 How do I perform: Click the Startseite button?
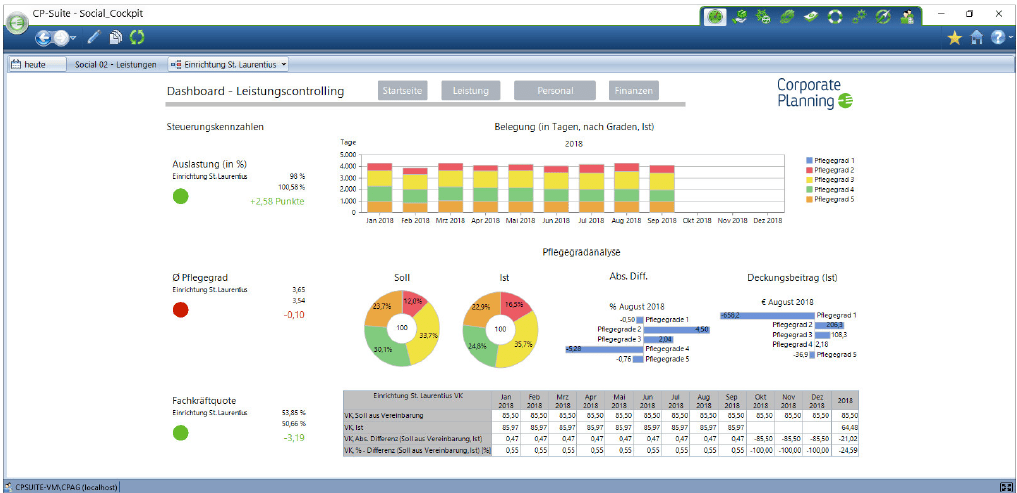(403, 91)
